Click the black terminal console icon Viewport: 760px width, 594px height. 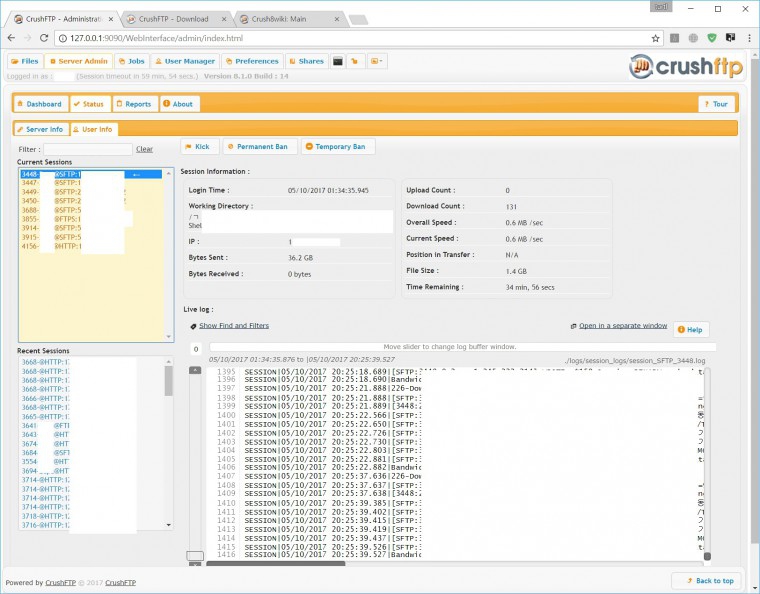tap(338, 62)
